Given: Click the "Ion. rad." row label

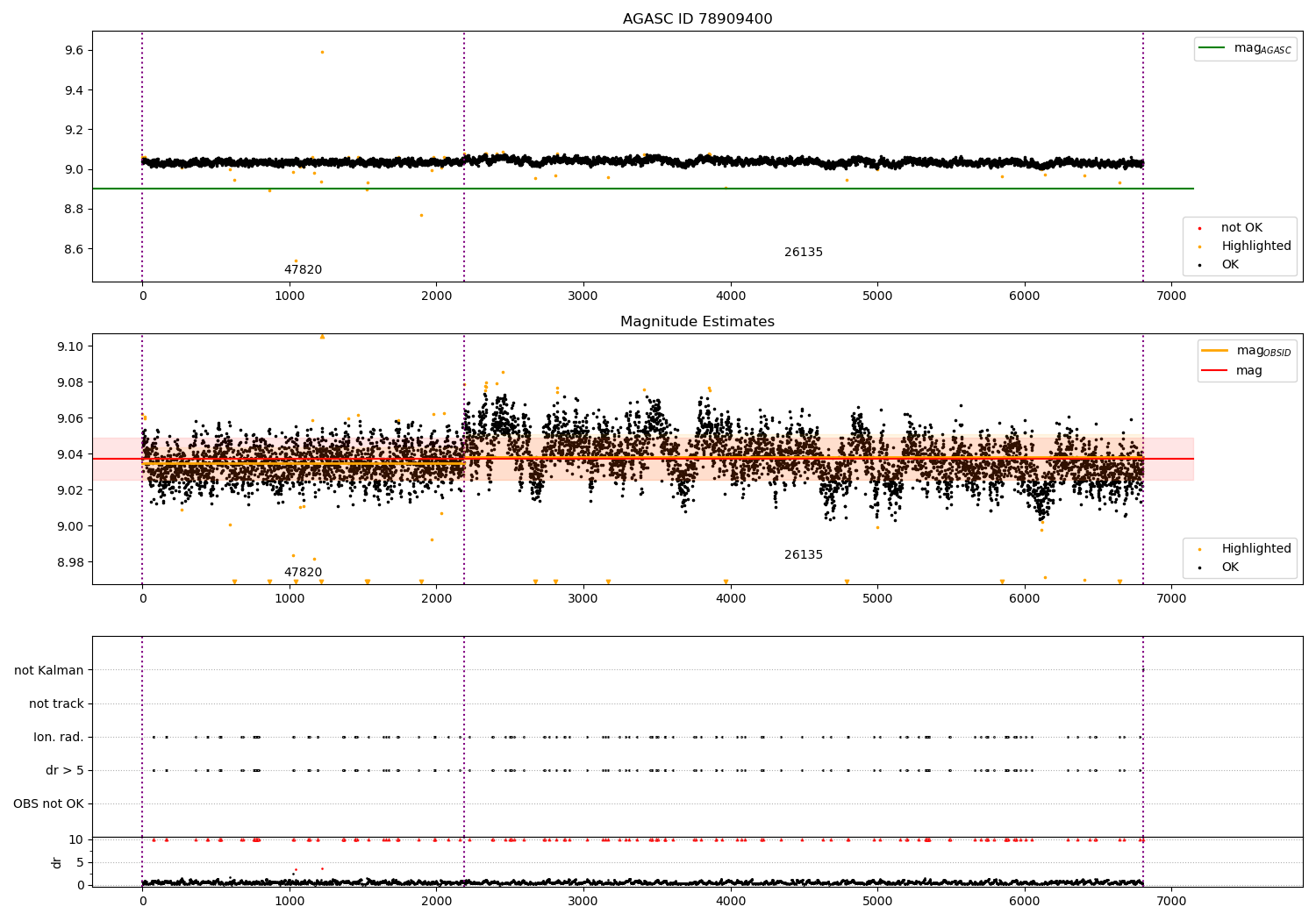Looking at the screenshot, I should coord(59,738).
